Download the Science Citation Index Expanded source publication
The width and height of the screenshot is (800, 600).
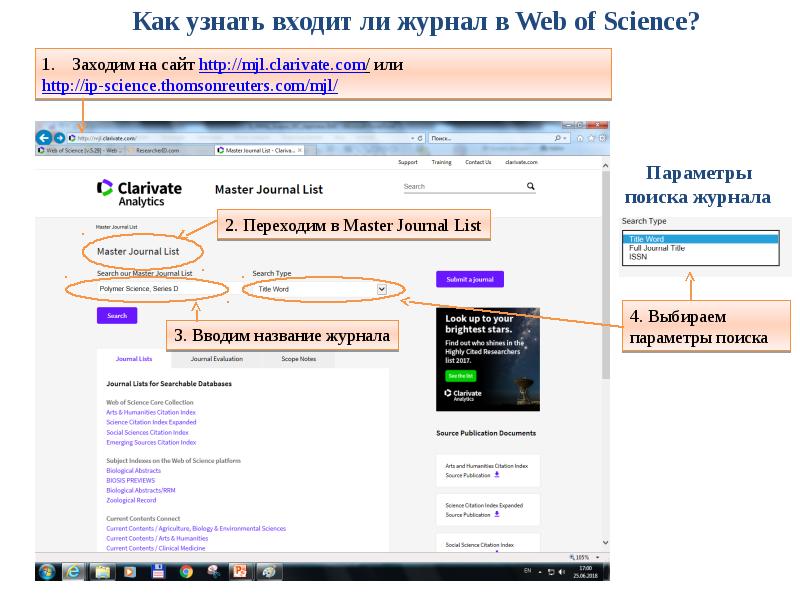[x=498, y=515]
